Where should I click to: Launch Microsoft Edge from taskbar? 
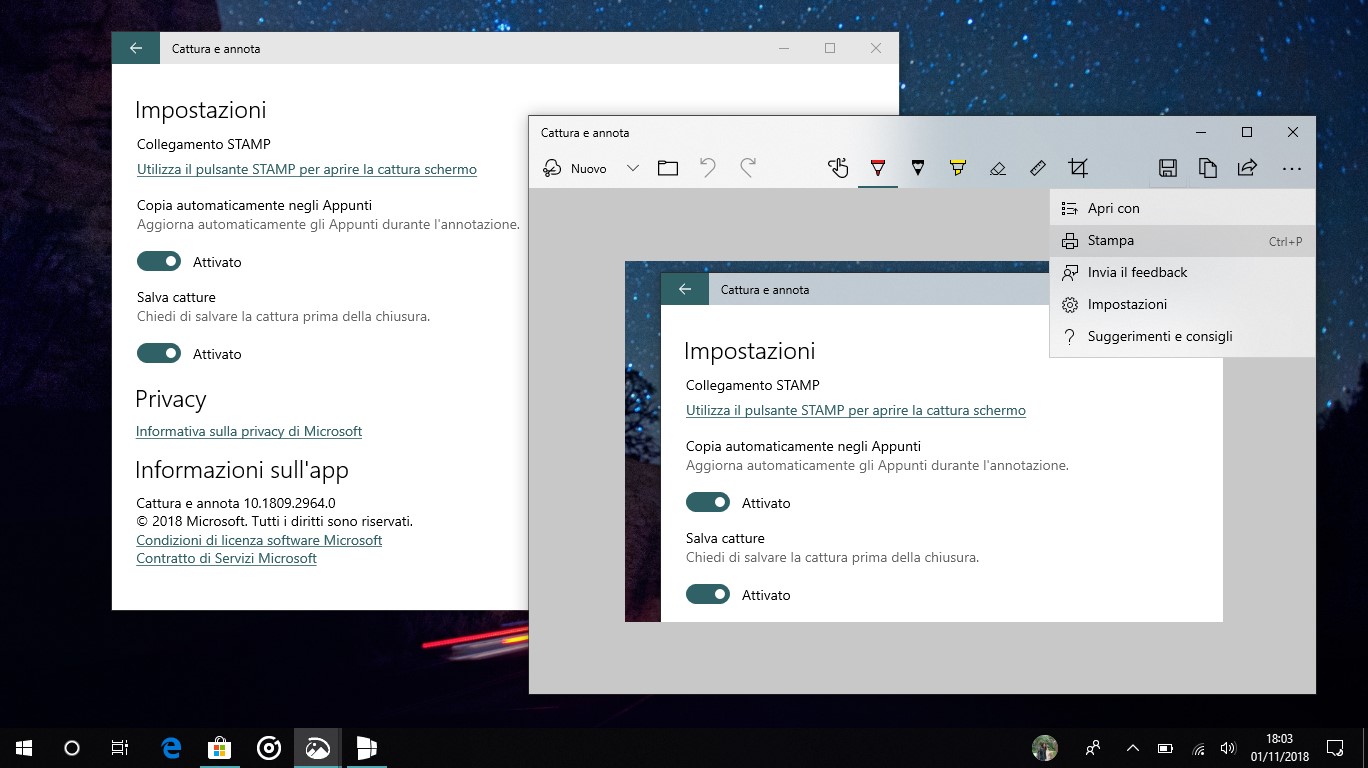(171, 747)
